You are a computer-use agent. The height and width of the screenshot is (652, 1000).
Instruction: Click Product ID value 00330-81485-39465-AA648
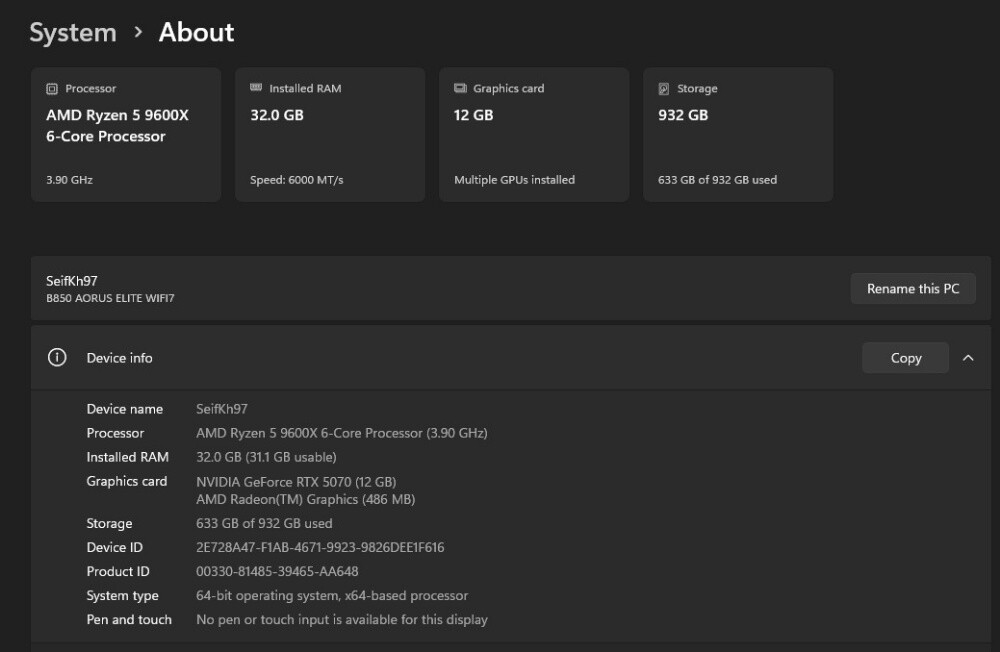pyautogui.click(x=277, y=572)
